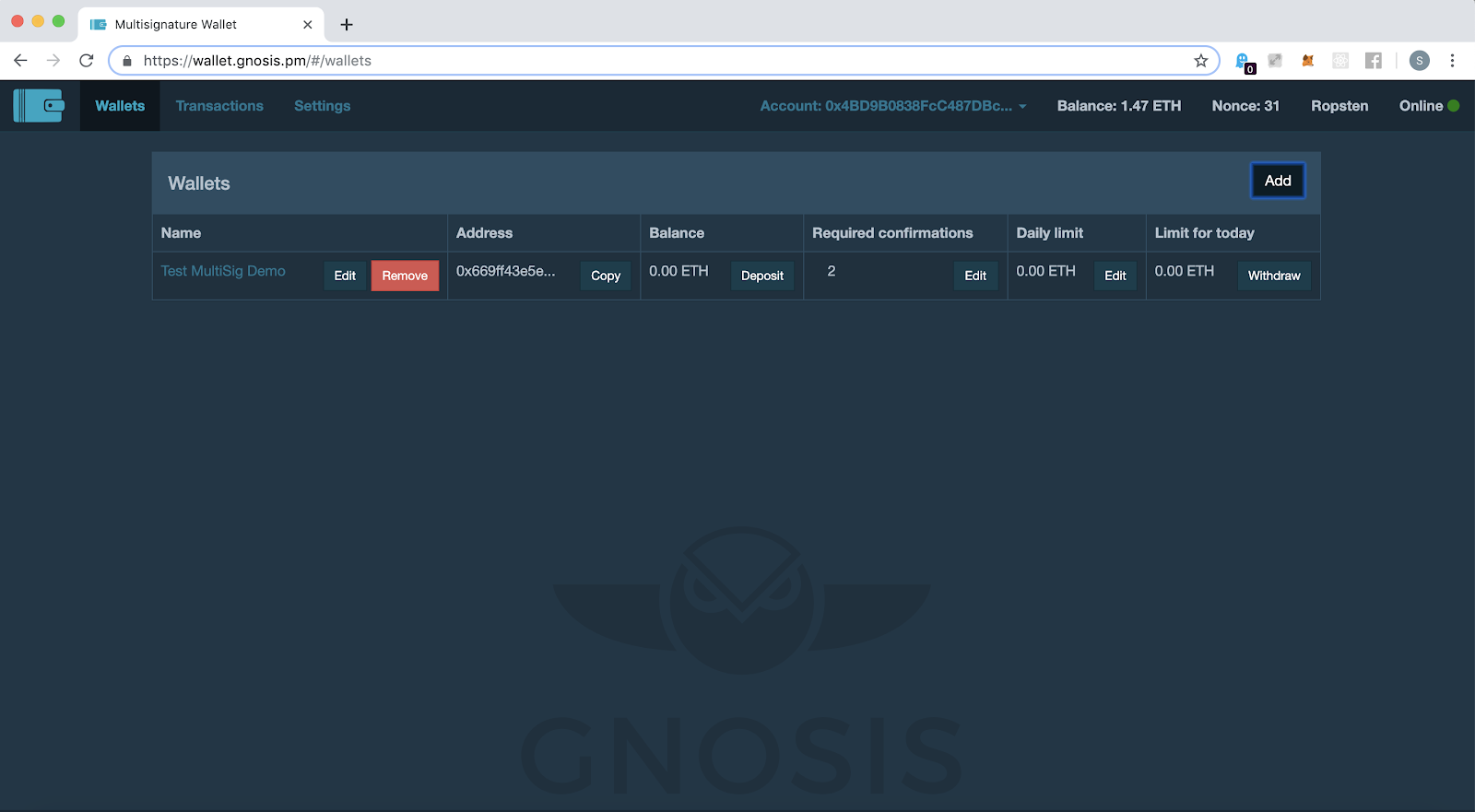Click the browser reload icon
1475x812 pixels.
pyautogui.click(x=87, y=61)
